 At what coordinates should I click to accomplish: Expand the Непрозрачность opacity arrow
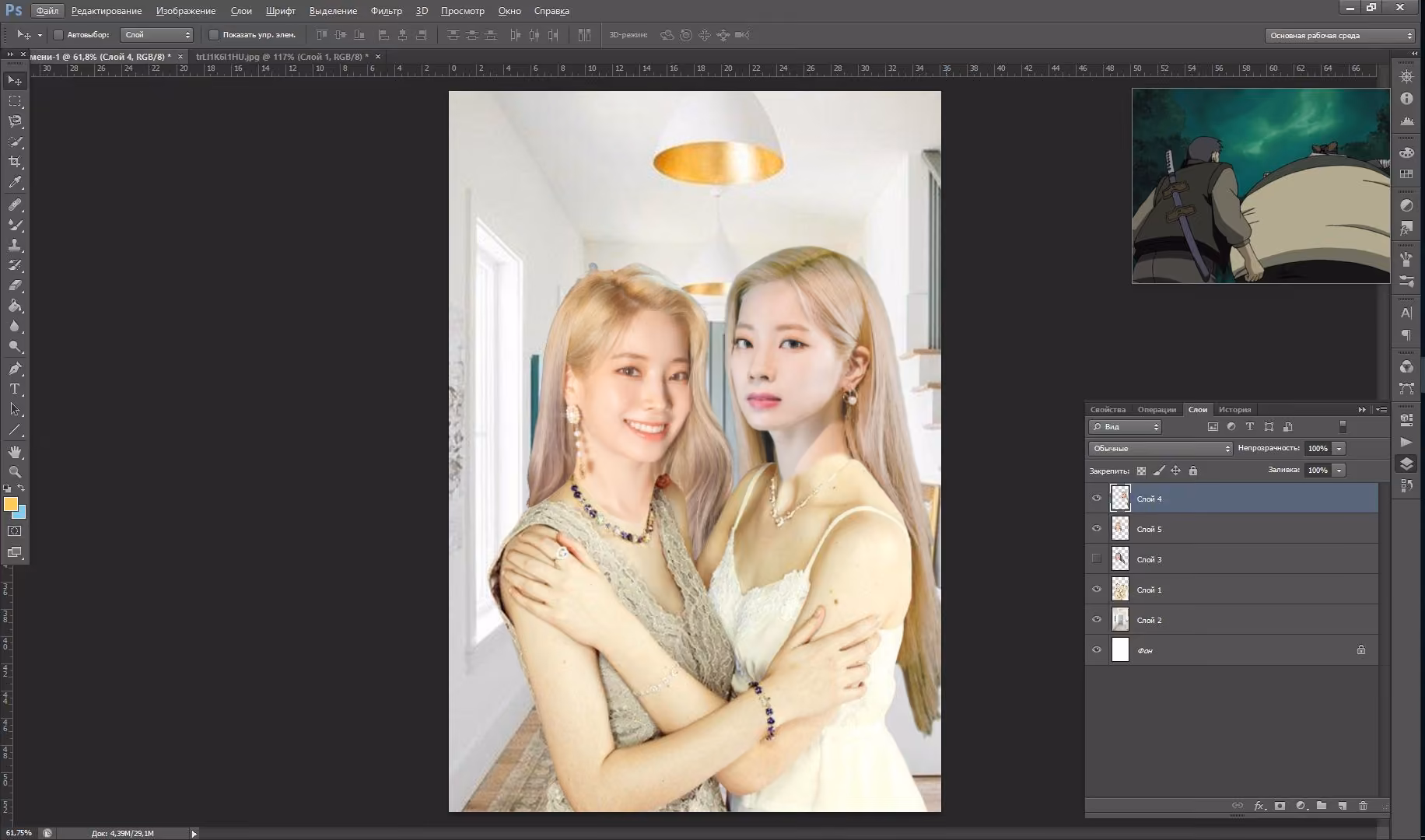point(1339,449)
